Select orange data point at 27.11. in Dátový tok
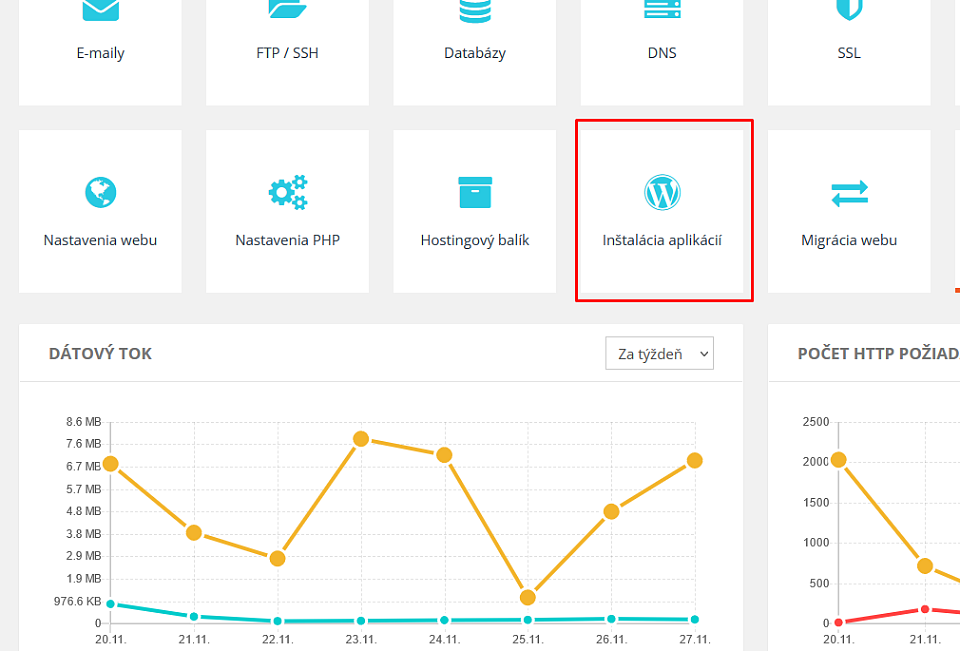The width and height of the screenshot is (960, 651). (694, 461)
